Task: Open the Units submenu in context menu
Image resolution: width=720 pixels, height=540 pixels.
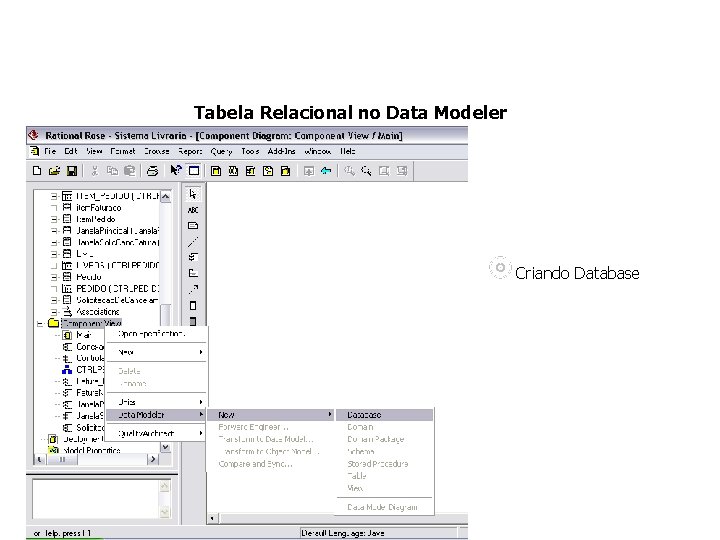Action: point(156,402)
